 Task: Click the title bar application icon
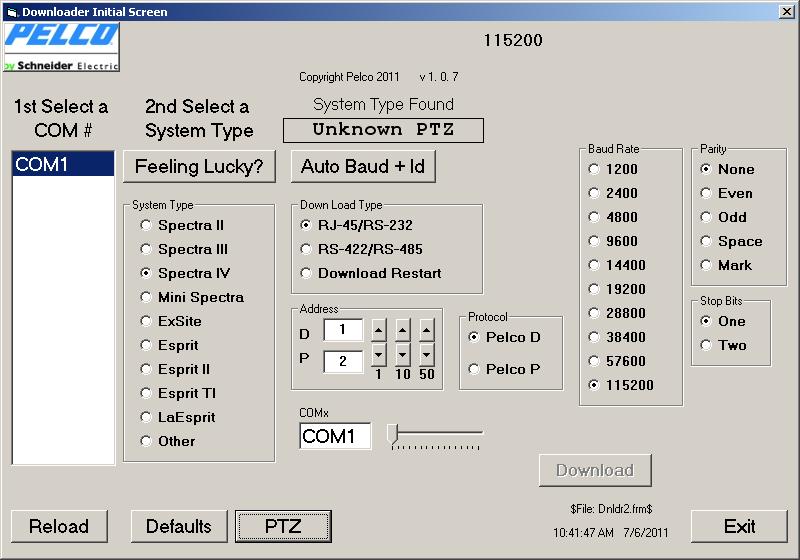coord(12,12)
